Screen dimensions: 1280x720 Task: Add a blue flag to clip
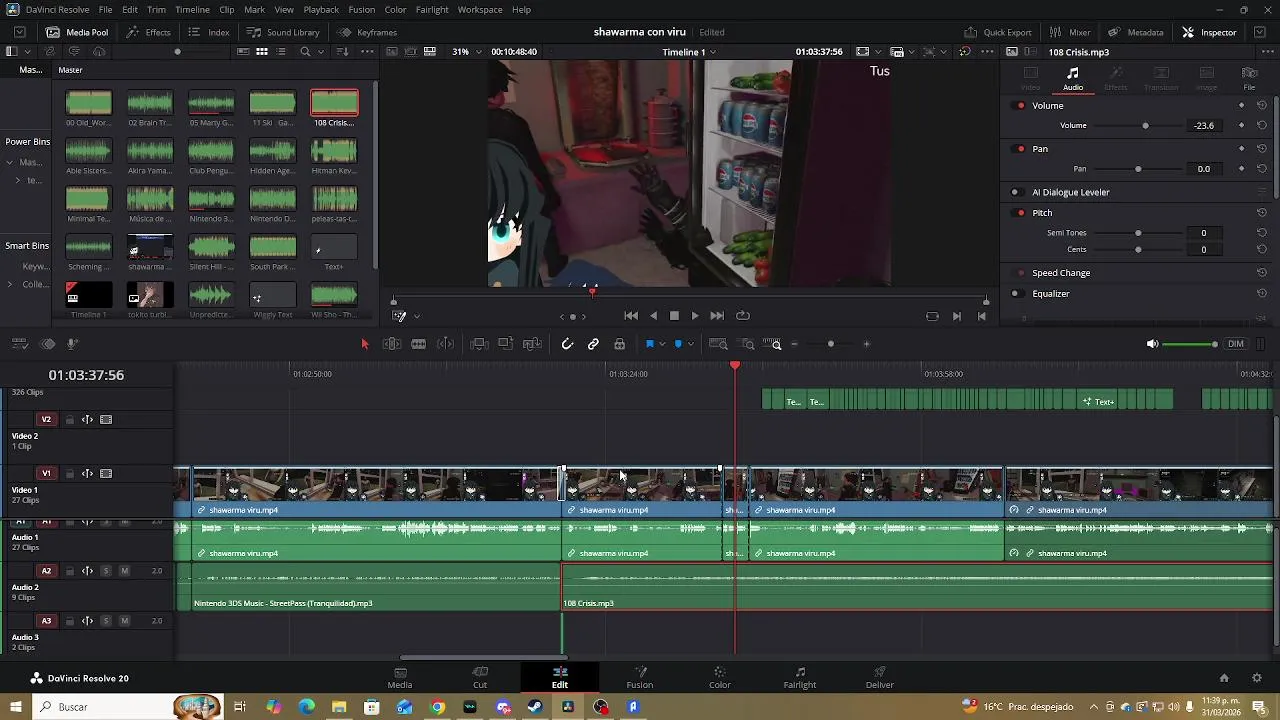(x=649, y=344)
